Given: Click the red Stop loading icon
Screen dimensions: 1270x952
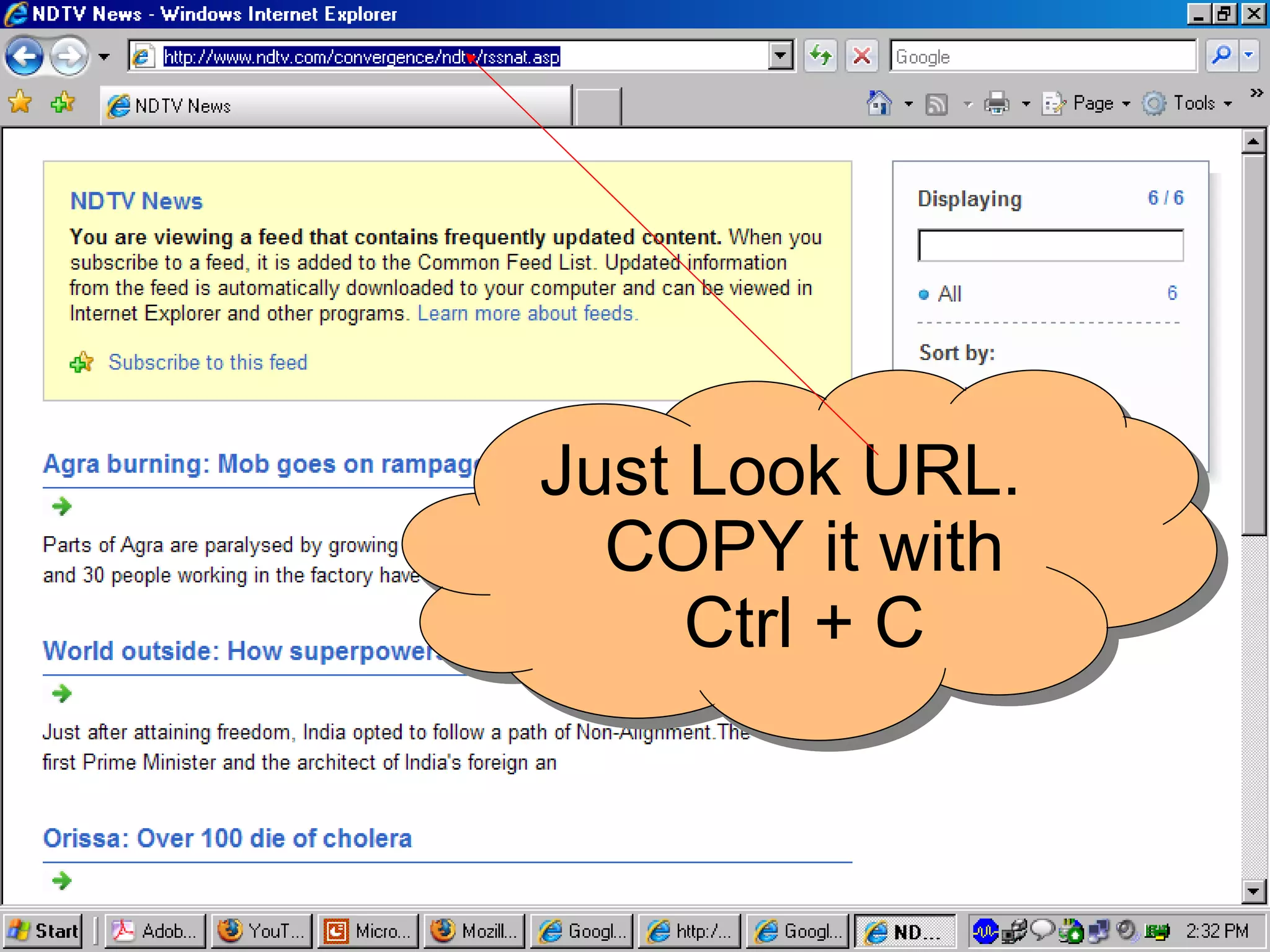Looking at the screenshot, I should pos(861,57).
